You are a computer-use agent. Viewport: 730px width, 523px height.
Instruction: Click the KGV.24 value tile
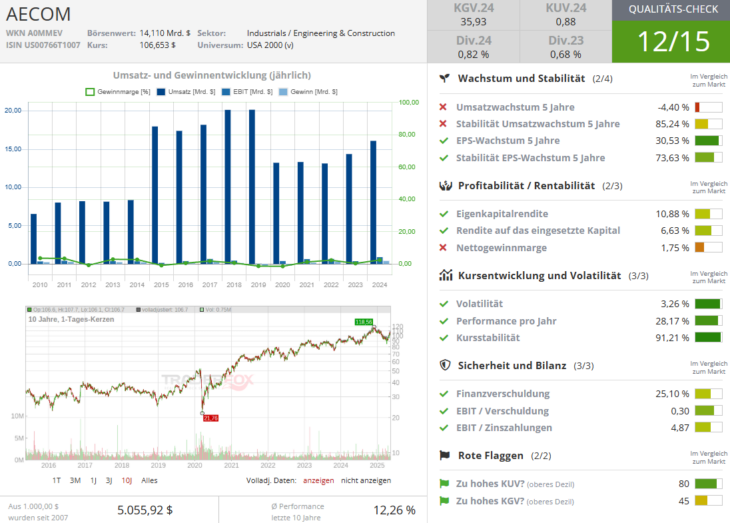pyautogui.click(x=473, y=15)
